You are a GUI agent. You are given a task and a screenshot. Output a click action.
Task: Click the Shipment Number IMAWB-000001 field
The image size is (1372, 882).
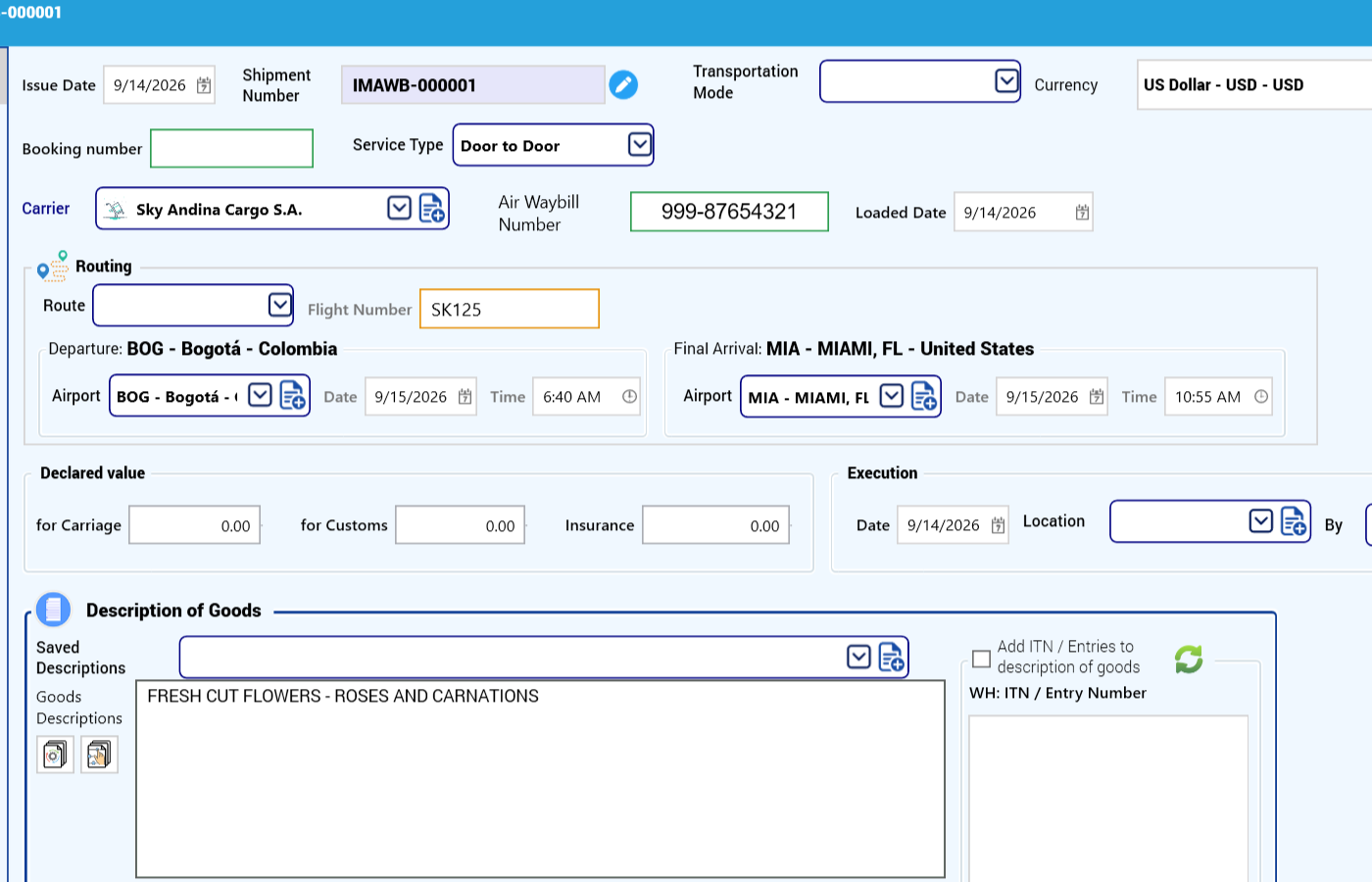click(x=472, y=85)
